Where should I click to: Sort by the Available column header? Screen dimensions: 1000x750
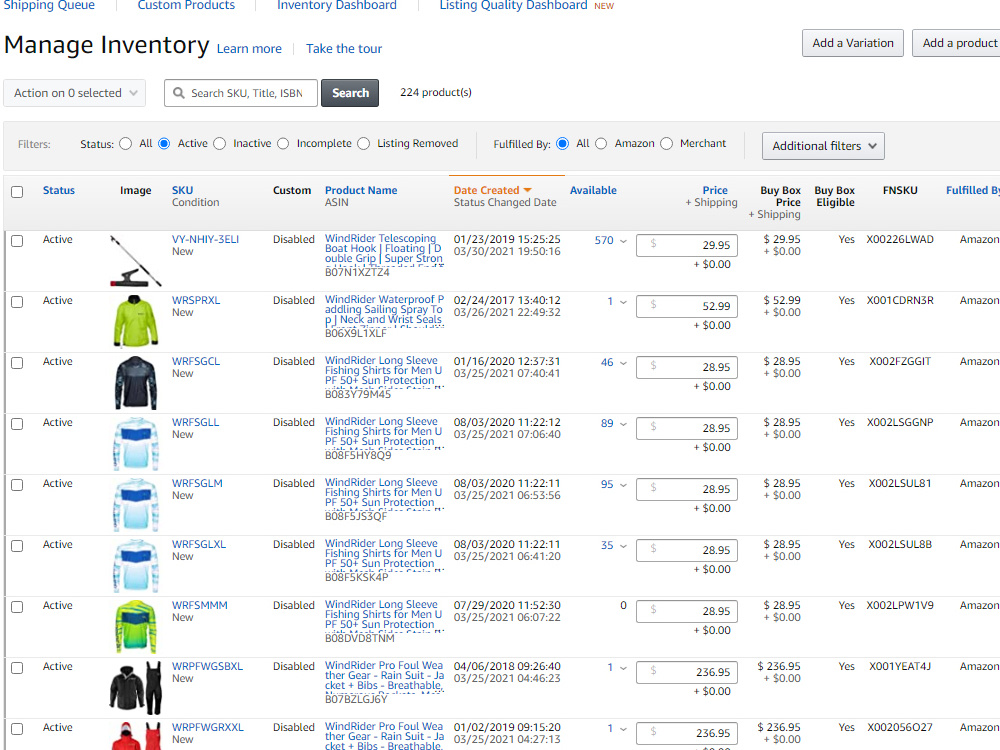593,190
